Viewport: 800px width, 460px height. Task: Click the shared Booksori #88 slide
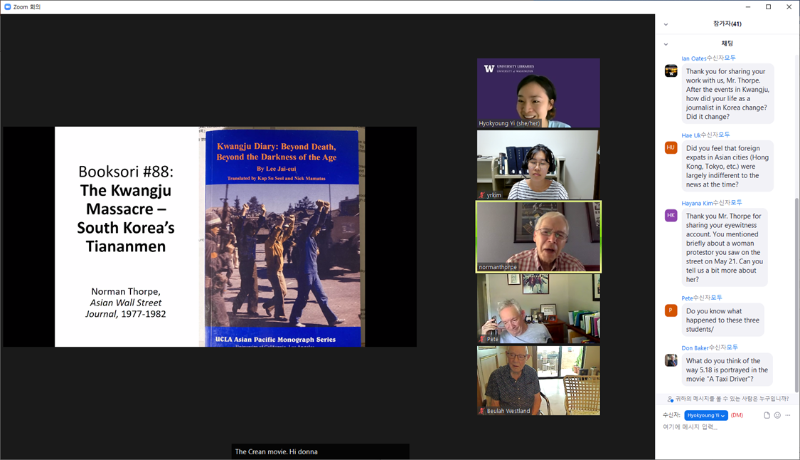click(x=210, y=237)
